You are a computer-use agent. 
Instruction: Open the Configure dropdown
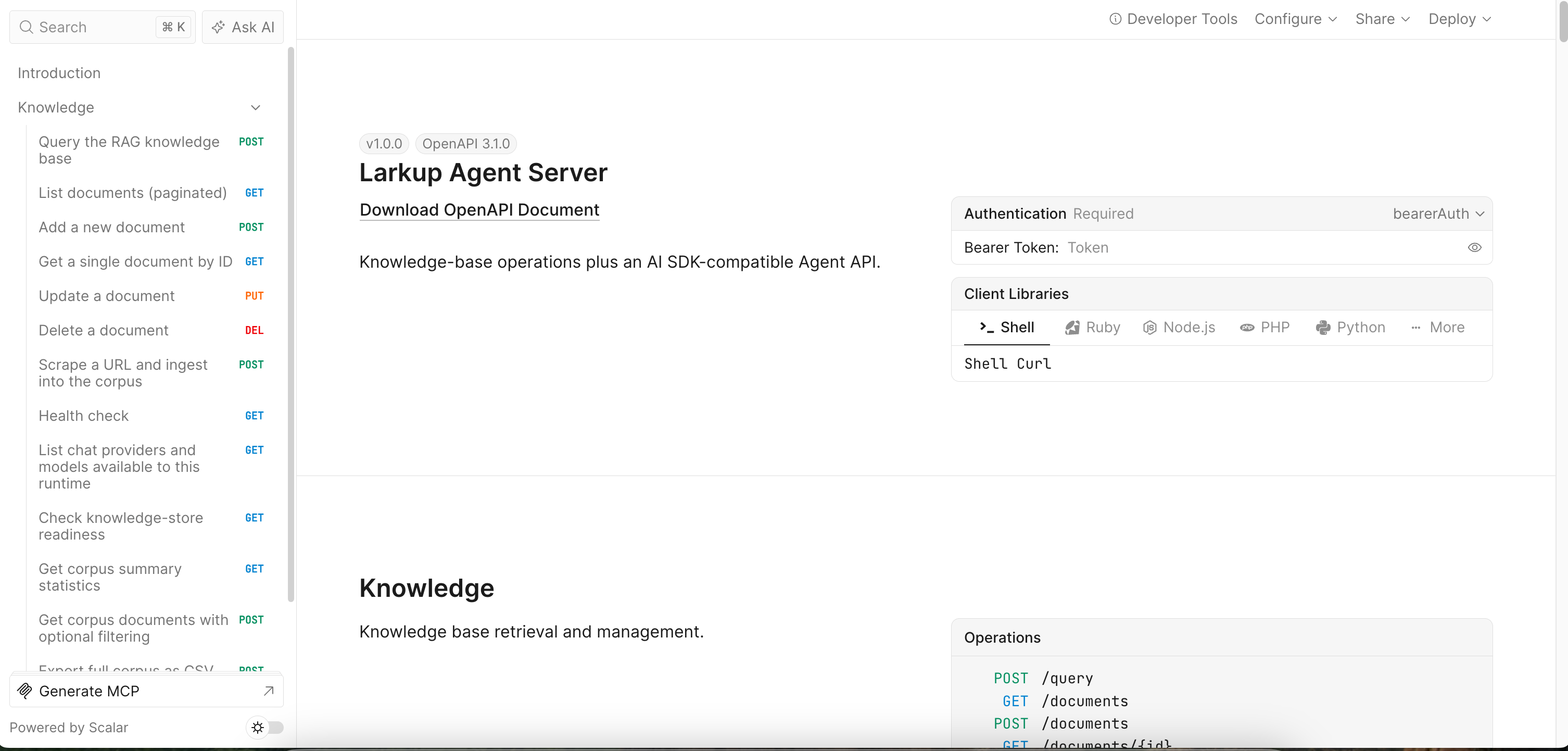pyautogui.click(x=1295, y=19)
